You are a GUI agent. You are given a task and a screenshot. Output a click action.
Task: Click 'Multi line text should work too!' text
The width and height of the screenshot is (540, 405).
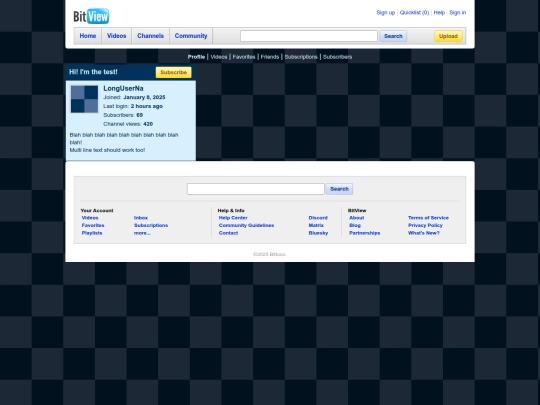107,150
